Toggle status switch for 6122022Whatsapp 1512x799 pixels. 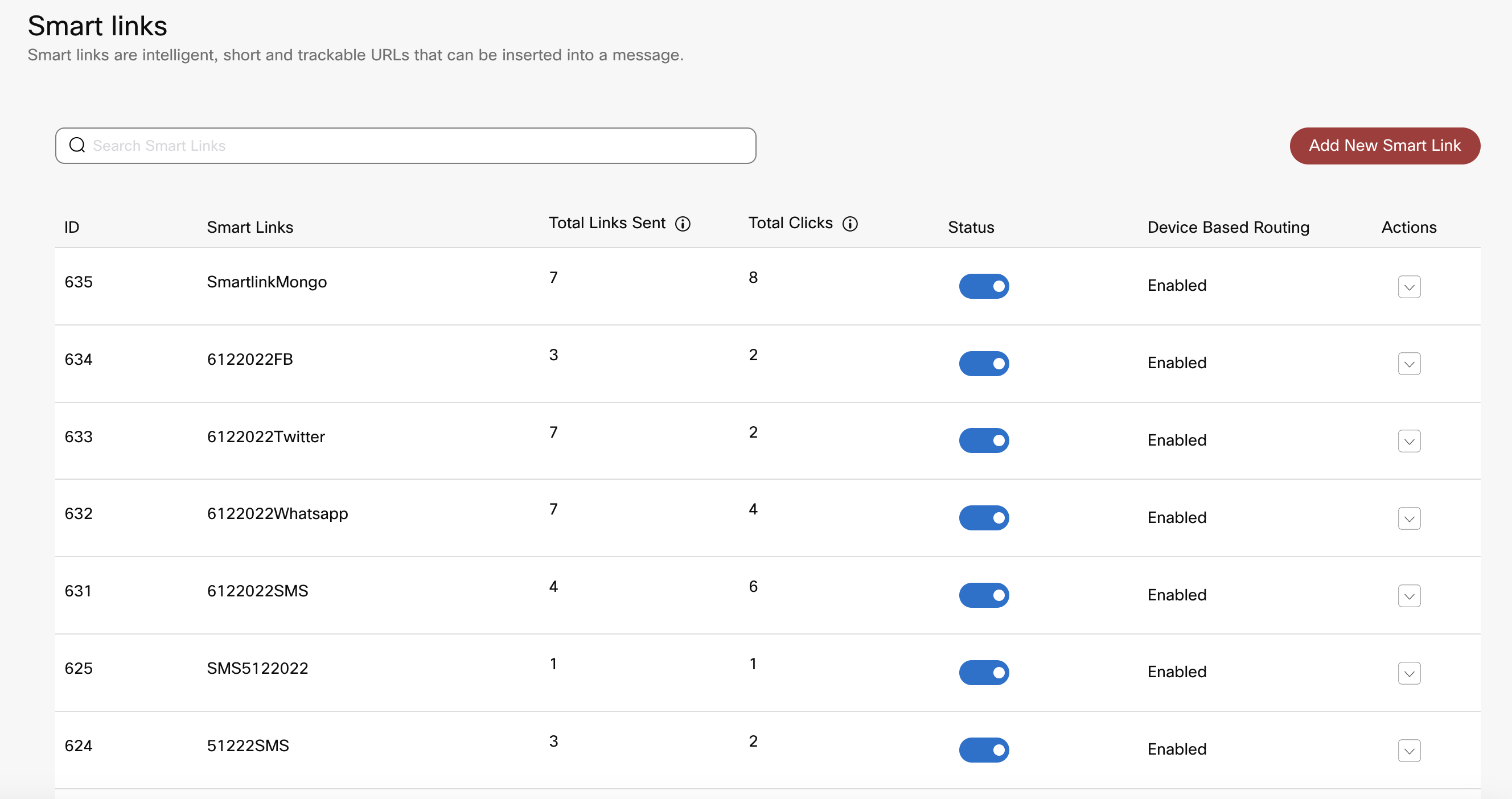click(x=984, y=518)
